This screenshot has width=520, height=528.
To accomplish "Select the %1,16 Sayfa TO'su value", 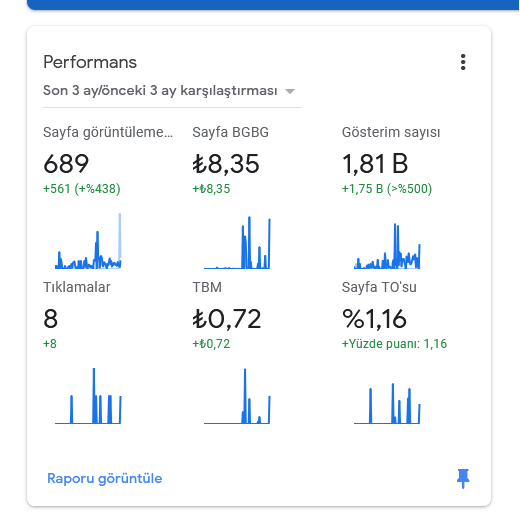I will coord(374,319).
